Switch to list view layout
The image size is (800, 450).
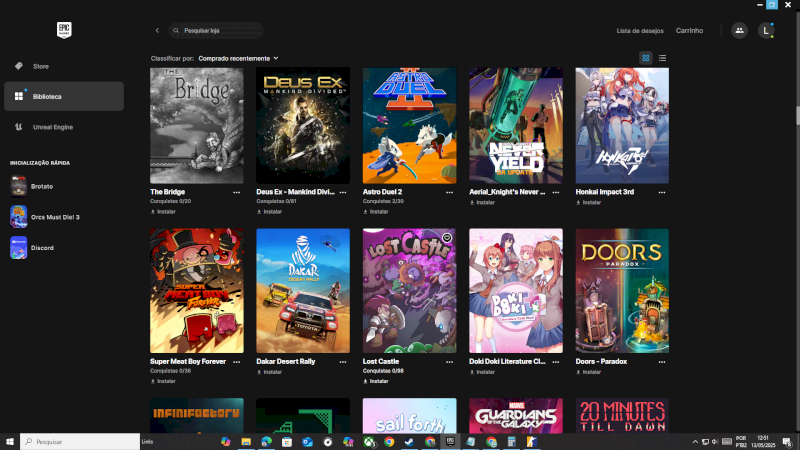(x=663, y=58)
